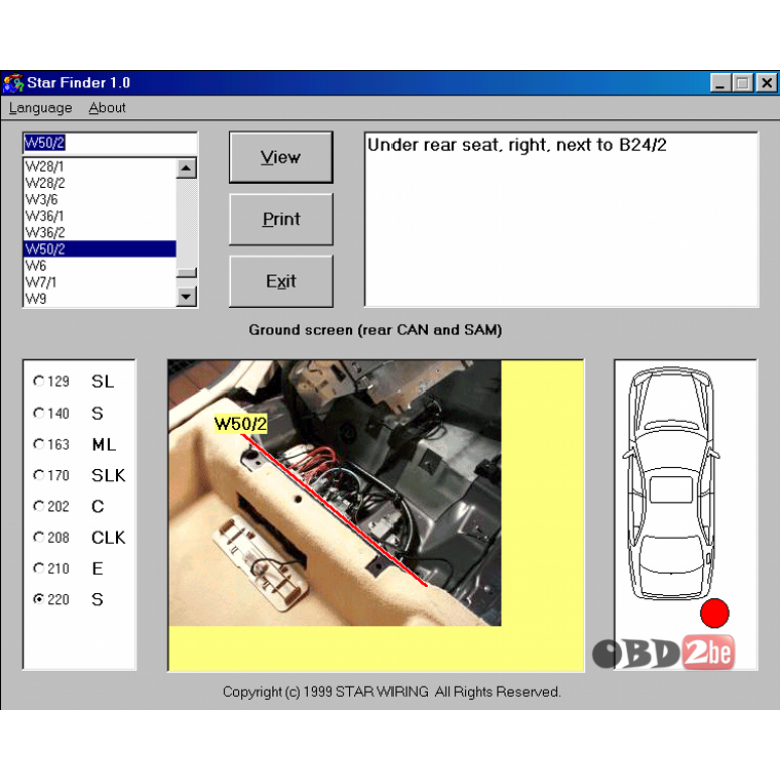Select W36/2 in the component list
Screen dimensions: 780x780
coord(99,232)
